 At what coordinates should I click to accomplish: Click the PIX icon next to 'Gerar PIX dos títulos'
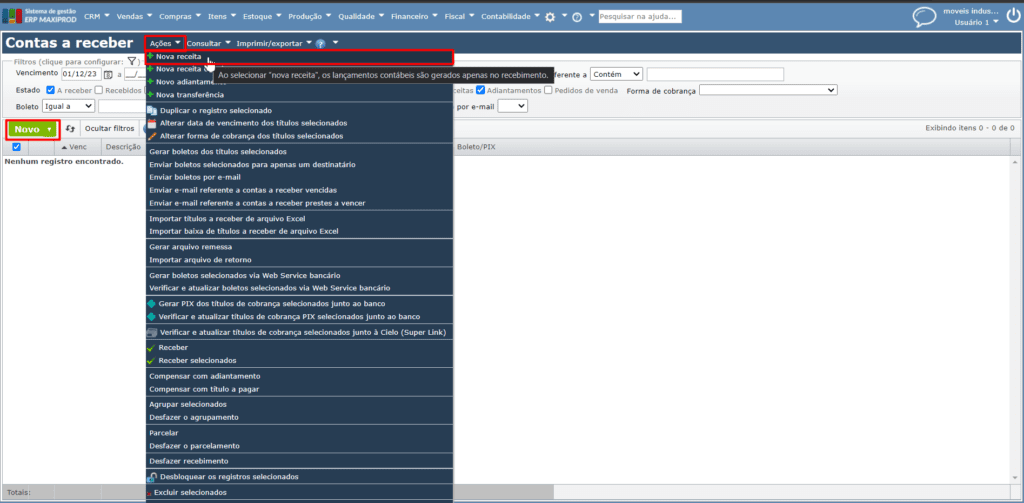152,304
